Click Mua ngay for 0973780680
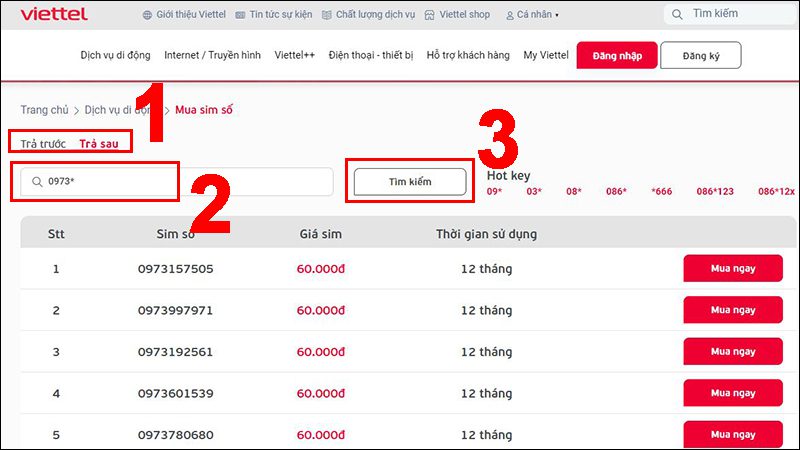The image size is (800, 450). tap(733, 435)
